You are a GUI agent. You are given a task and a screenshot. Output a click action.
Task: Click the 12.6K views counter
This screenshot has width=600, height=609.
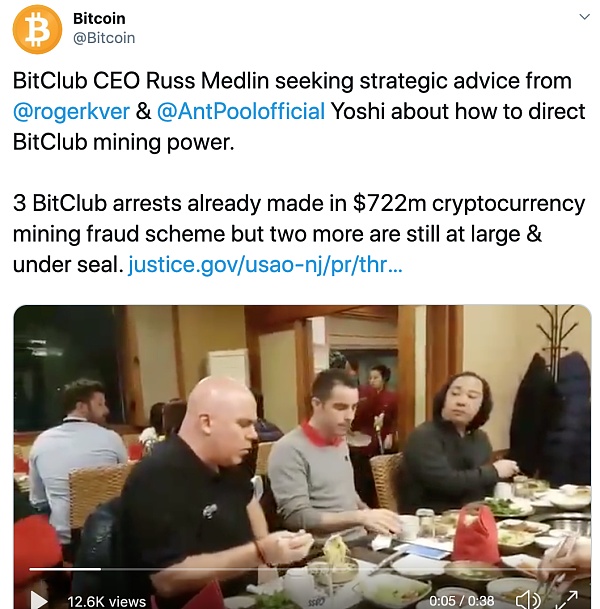click(x=106, y=601)
